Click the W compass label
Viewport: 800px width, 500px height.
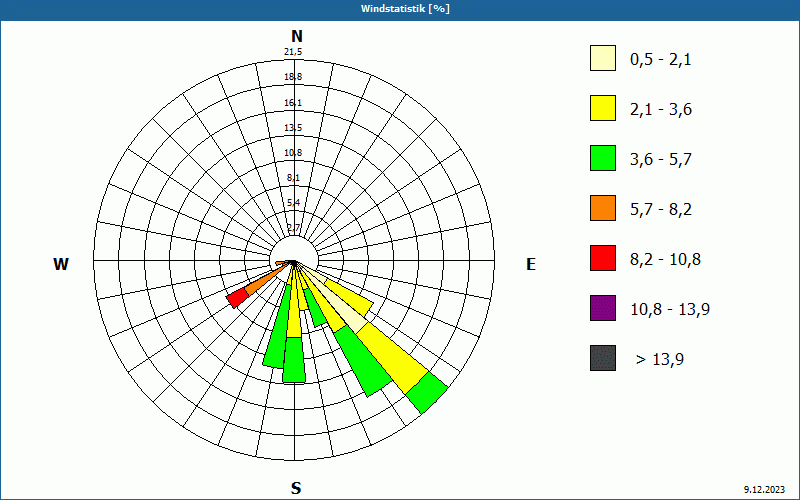tap(61, 264)
